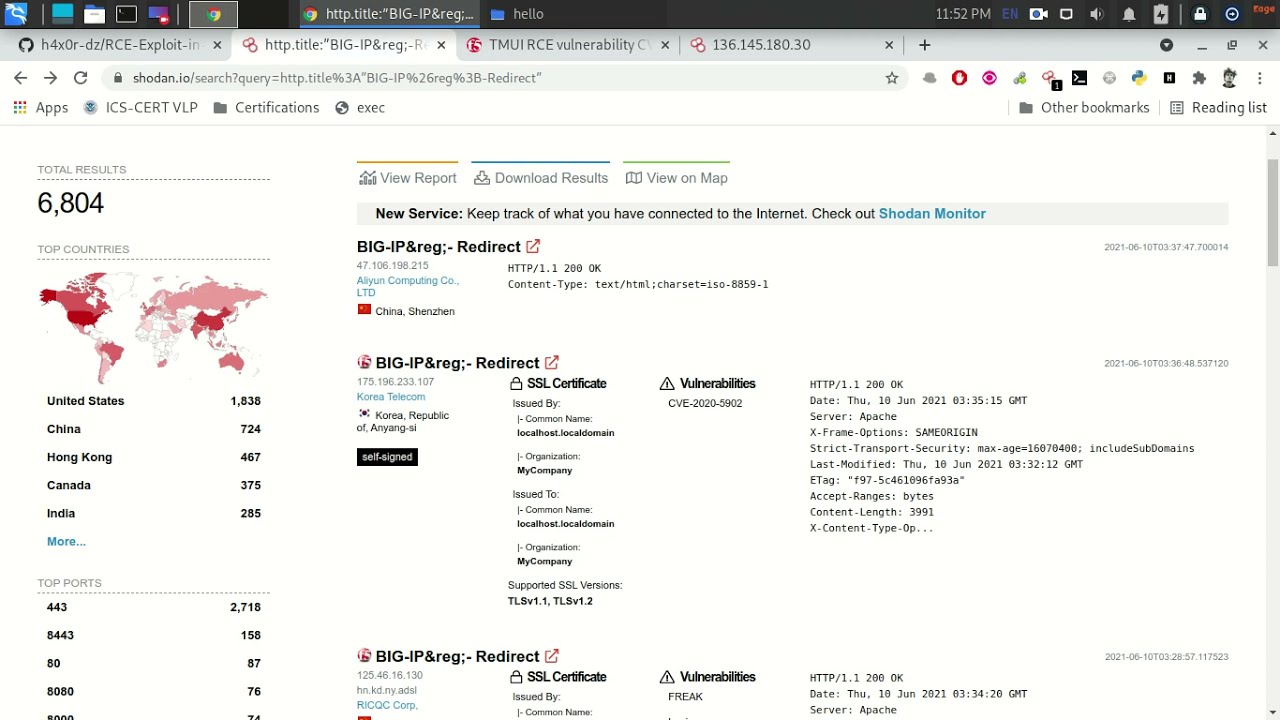This screenshot has width=1280, height=720.
Task: Open the exec bookmark
Action: [360, 108]
